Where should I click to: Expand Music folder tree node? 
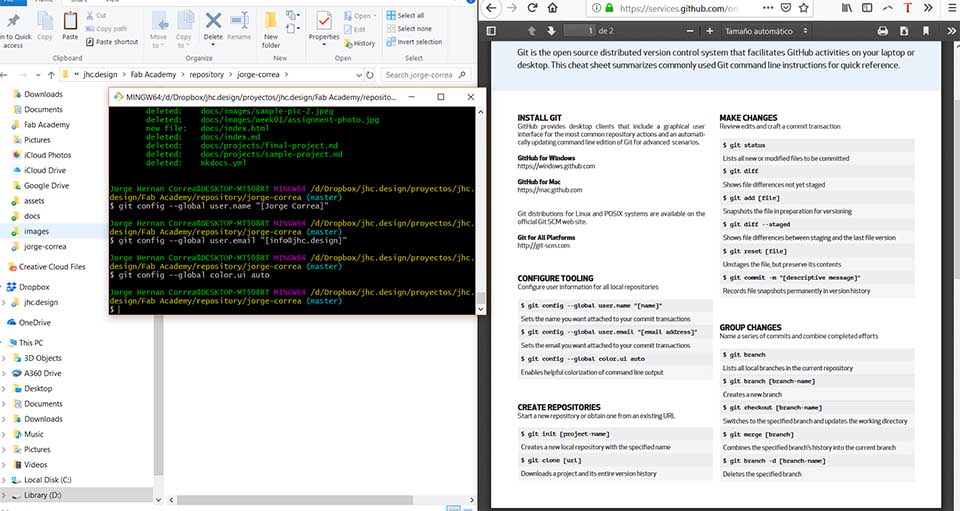[4, 435]
